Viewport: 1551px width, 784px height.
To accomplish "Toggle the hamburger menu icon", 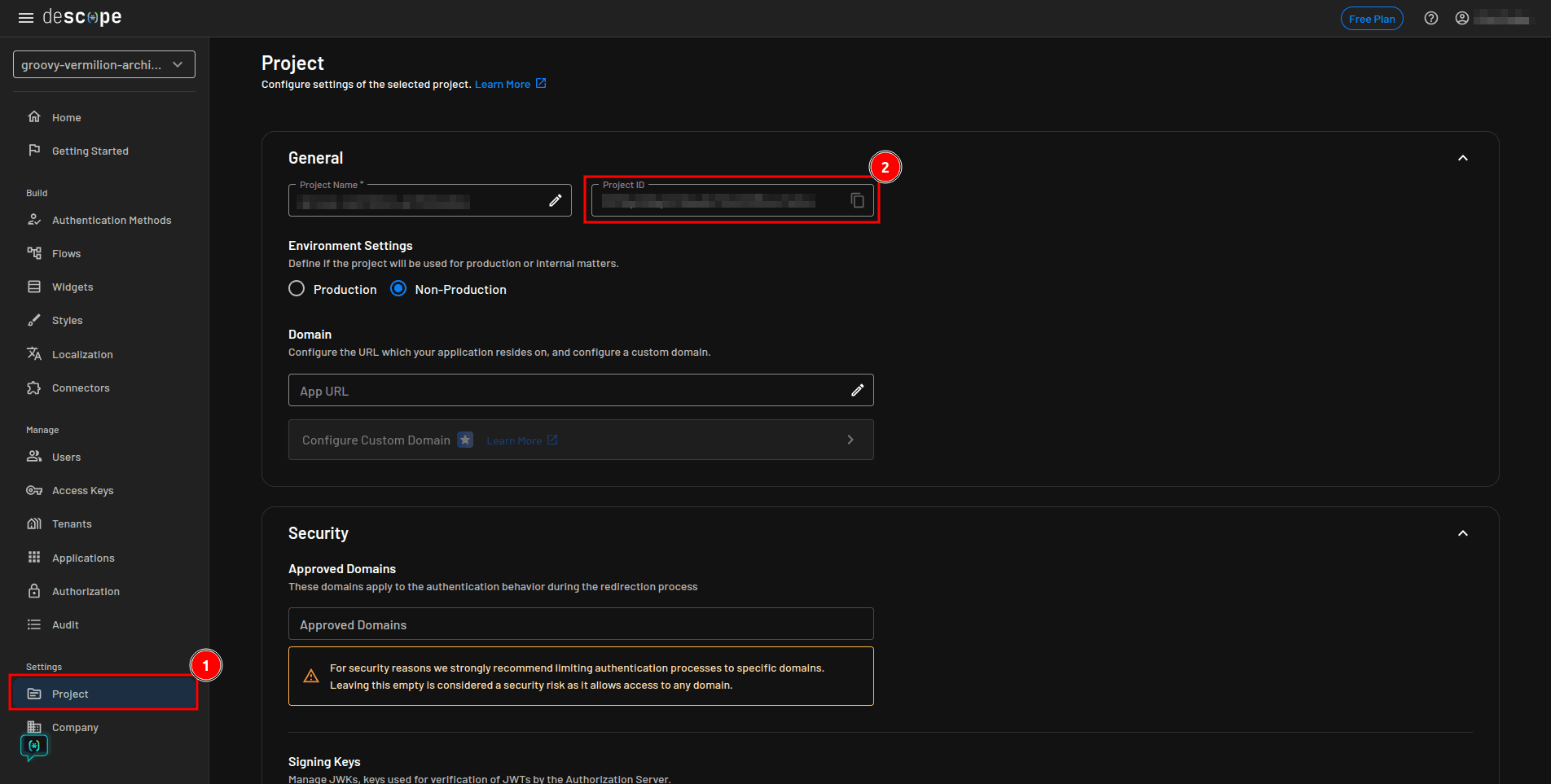I will point(26,18).
